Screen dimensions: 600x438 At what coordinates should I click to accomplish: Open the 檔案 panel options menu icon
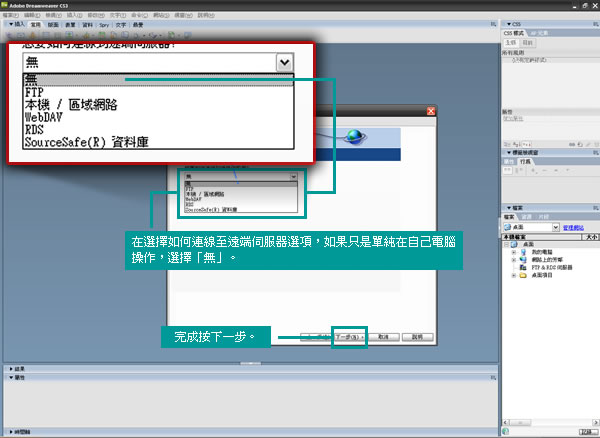pos(596,208)
